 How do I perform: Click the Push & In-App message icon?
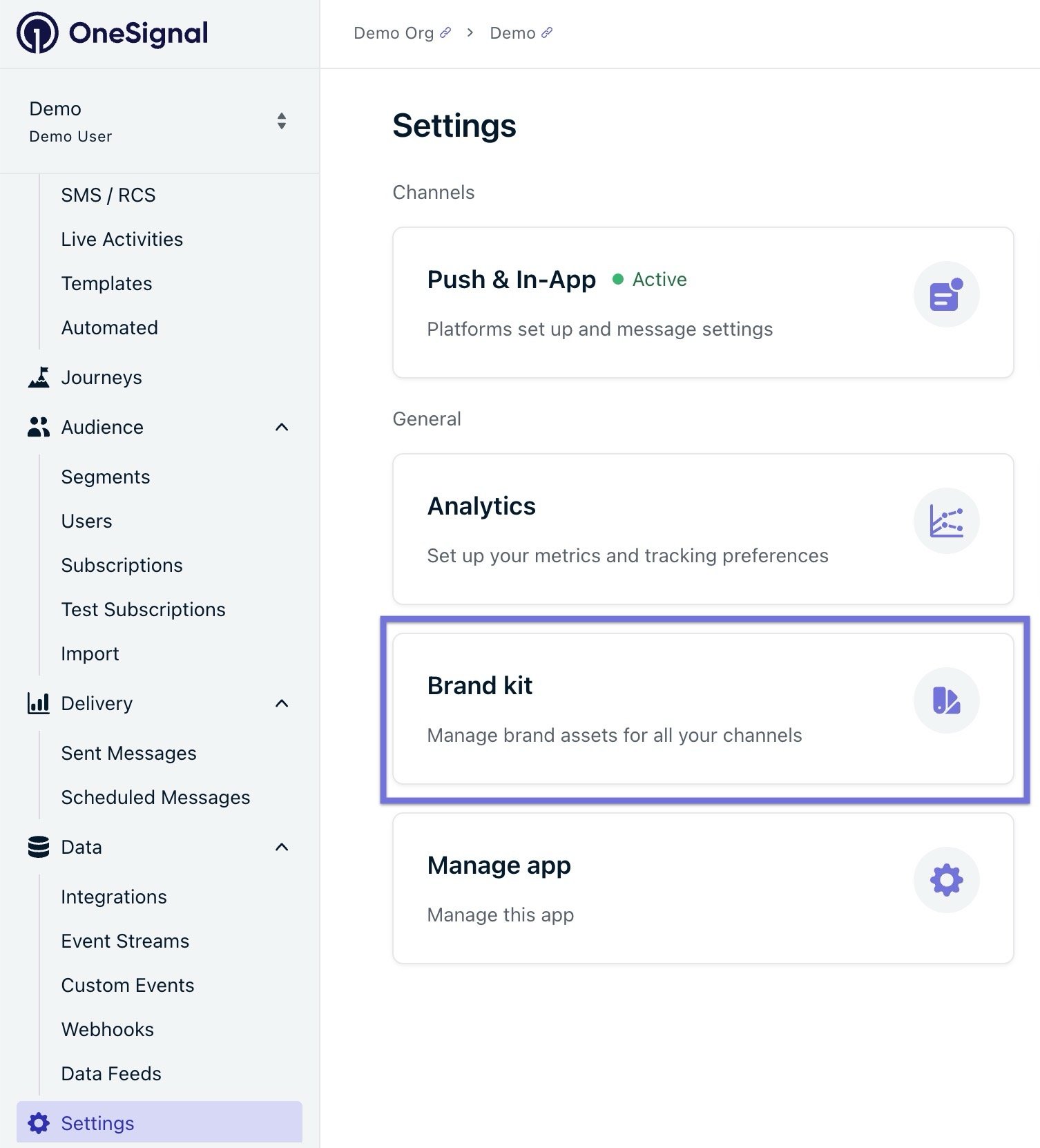(x=946, y=294)
